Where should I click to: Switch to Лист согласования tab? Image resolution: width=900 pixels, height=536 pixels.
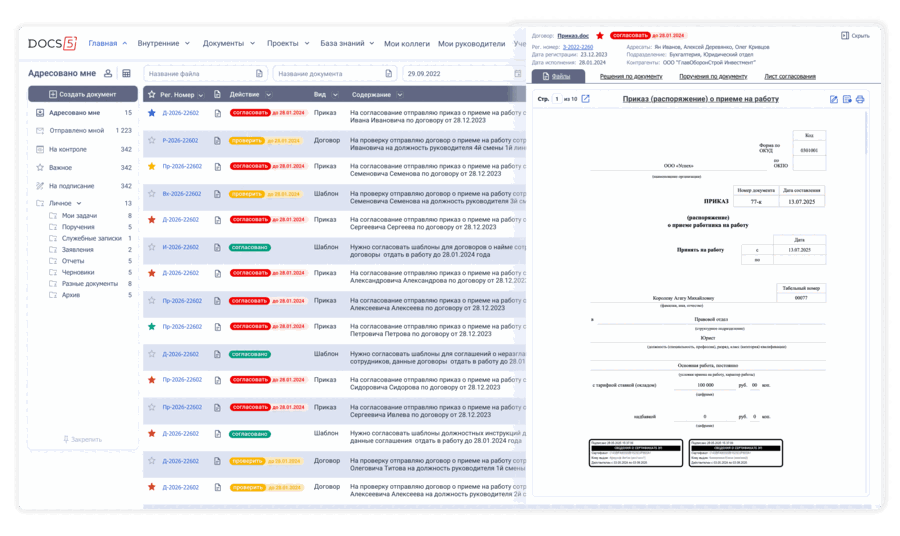pos(790,76)
